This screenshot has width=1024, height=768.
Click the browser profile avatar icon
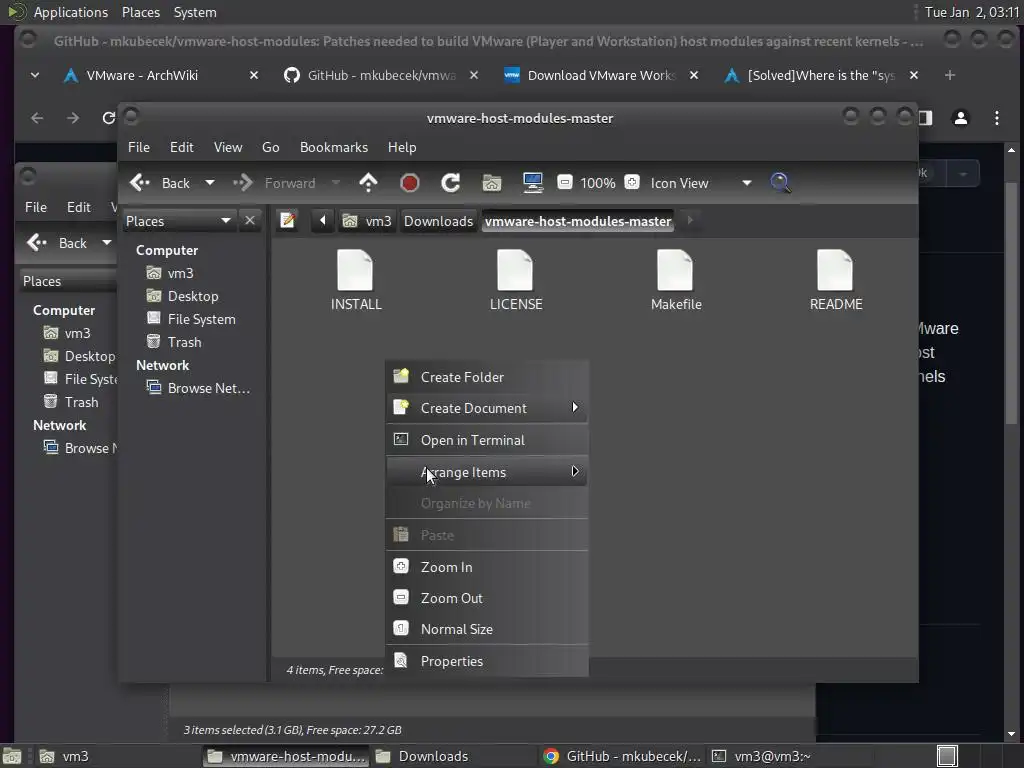pos(961,118)
